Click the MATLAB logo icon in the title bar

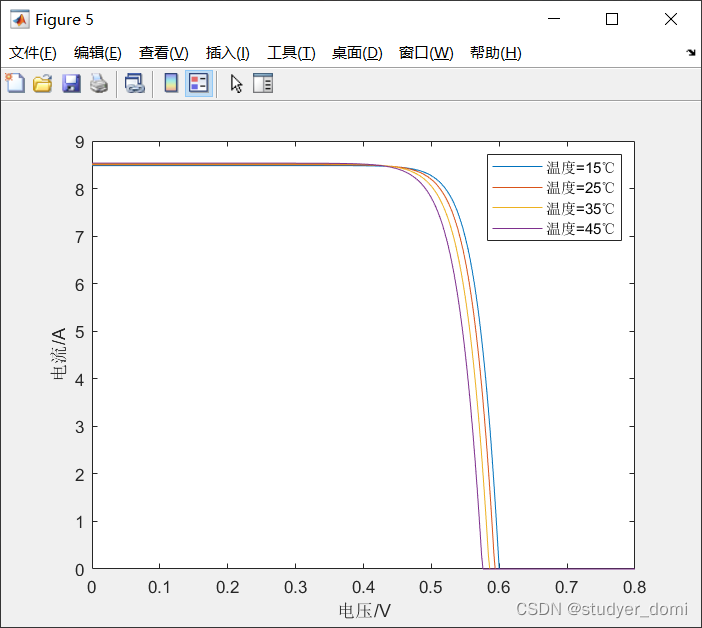pyautogui.click(x=20, y=20)
